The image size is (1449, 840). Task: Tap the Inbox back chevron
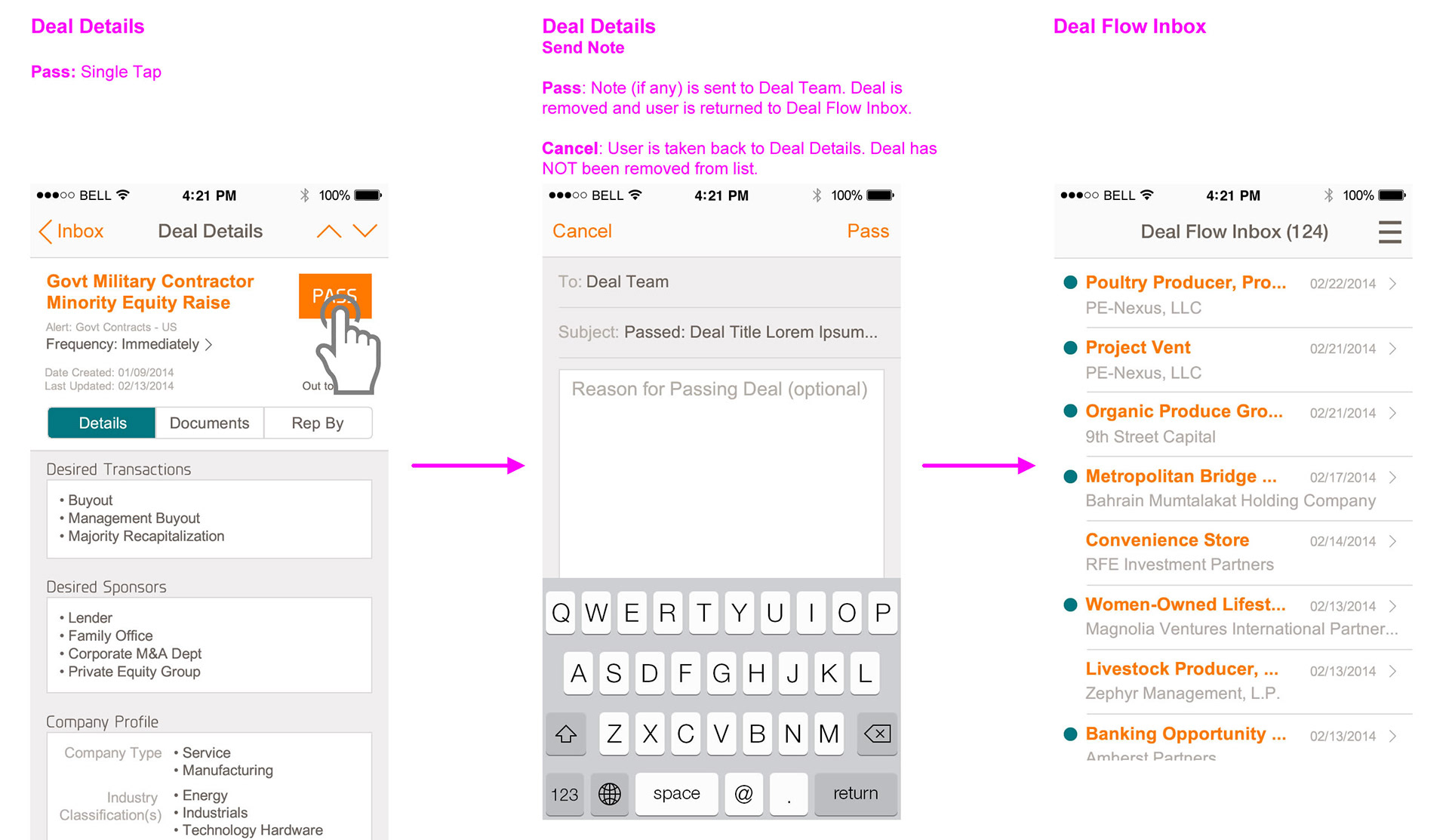47,232
